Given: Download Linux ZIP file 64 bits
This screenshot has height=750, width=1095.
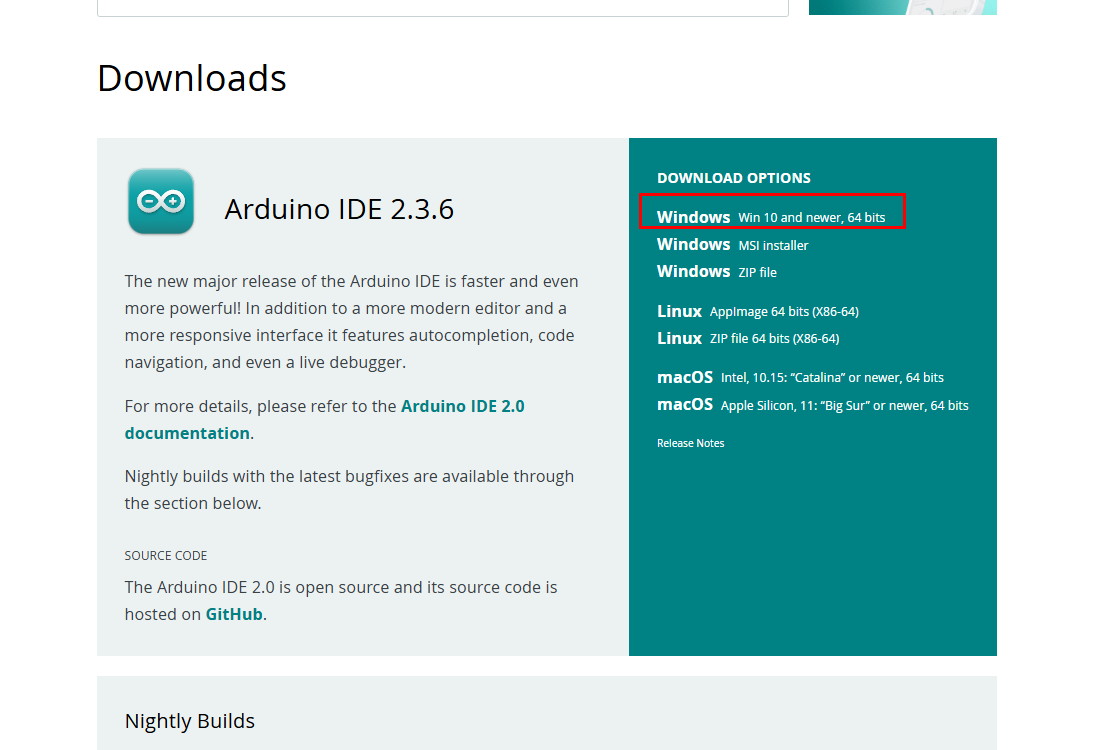Looking at the screenshot, I should click(748, 339).
